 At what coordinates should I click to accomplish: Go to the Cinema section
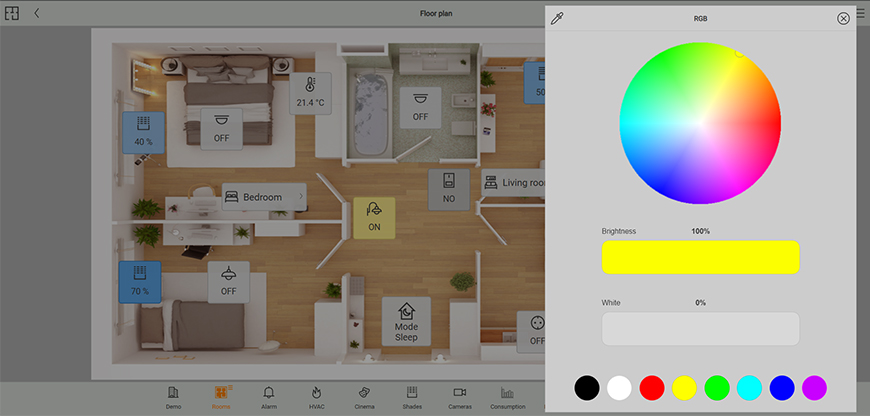point(364,397)
